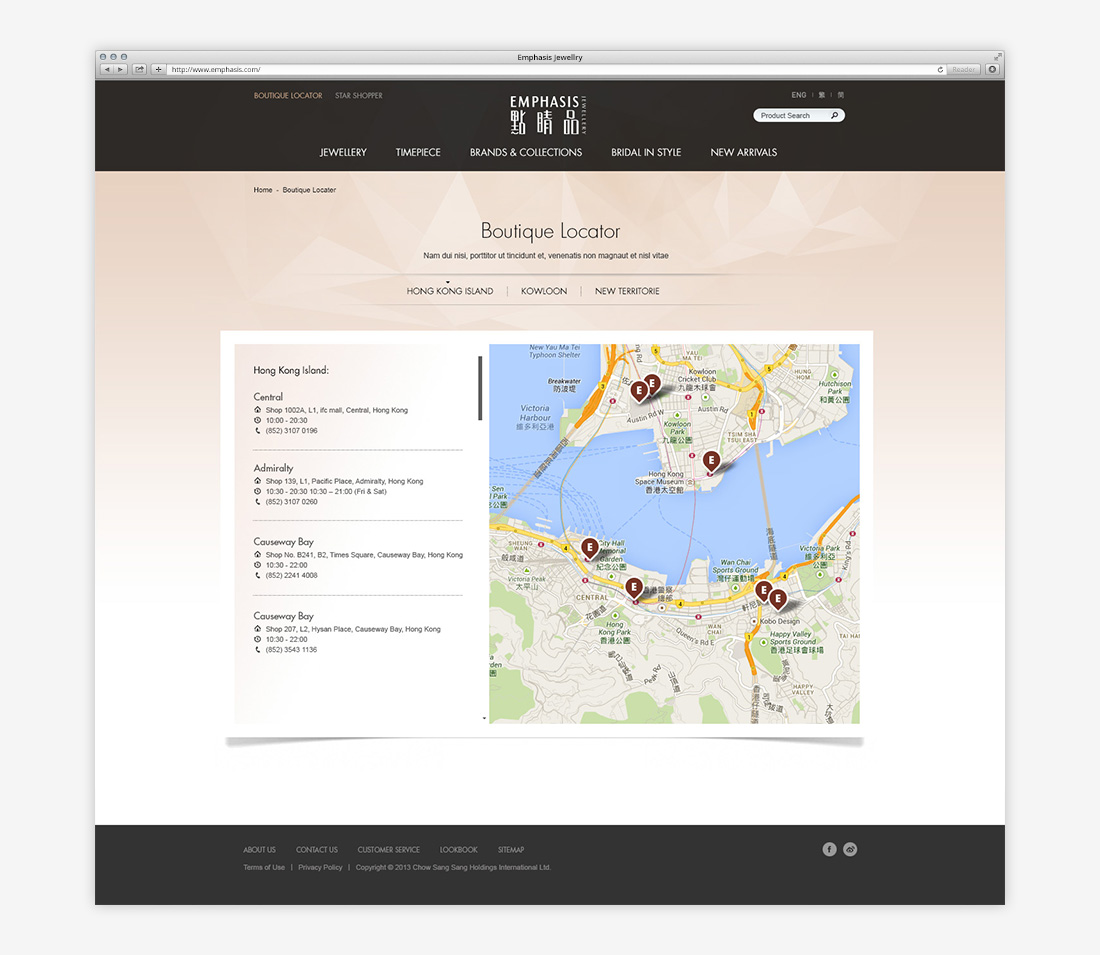Click map pin beside City Hall Memorial Garden
1100x955 pixels.
590,547
